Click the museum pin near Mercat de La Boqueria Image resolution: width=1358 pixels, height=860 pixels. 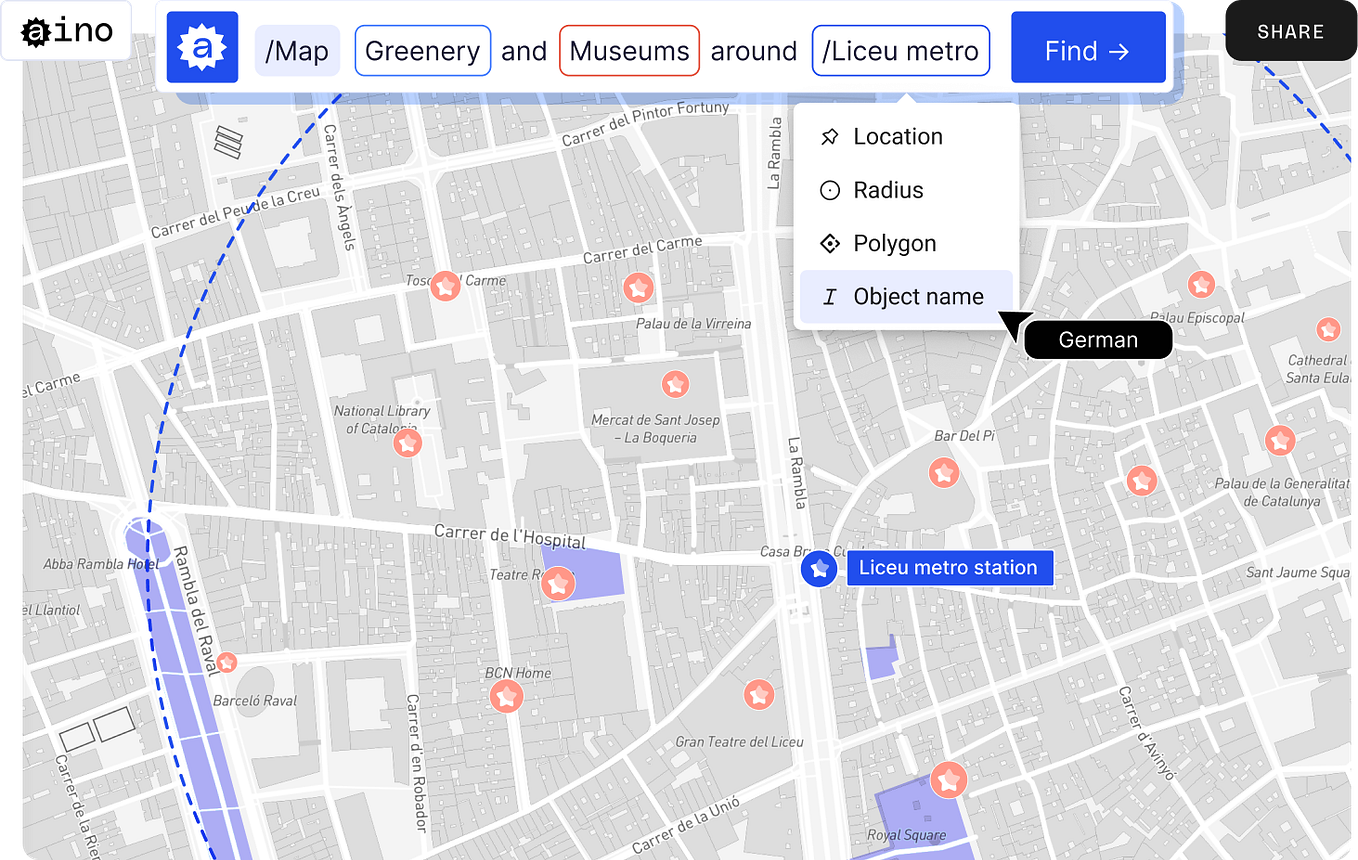676,383
